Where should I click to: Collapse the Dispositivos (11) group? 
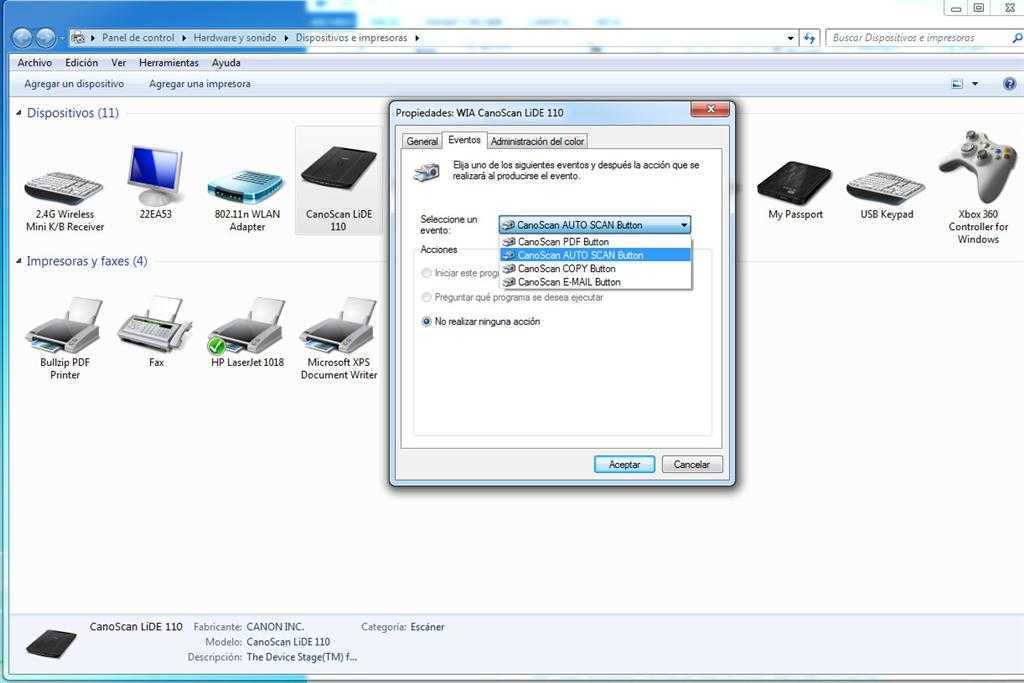(x=19, y=113)
